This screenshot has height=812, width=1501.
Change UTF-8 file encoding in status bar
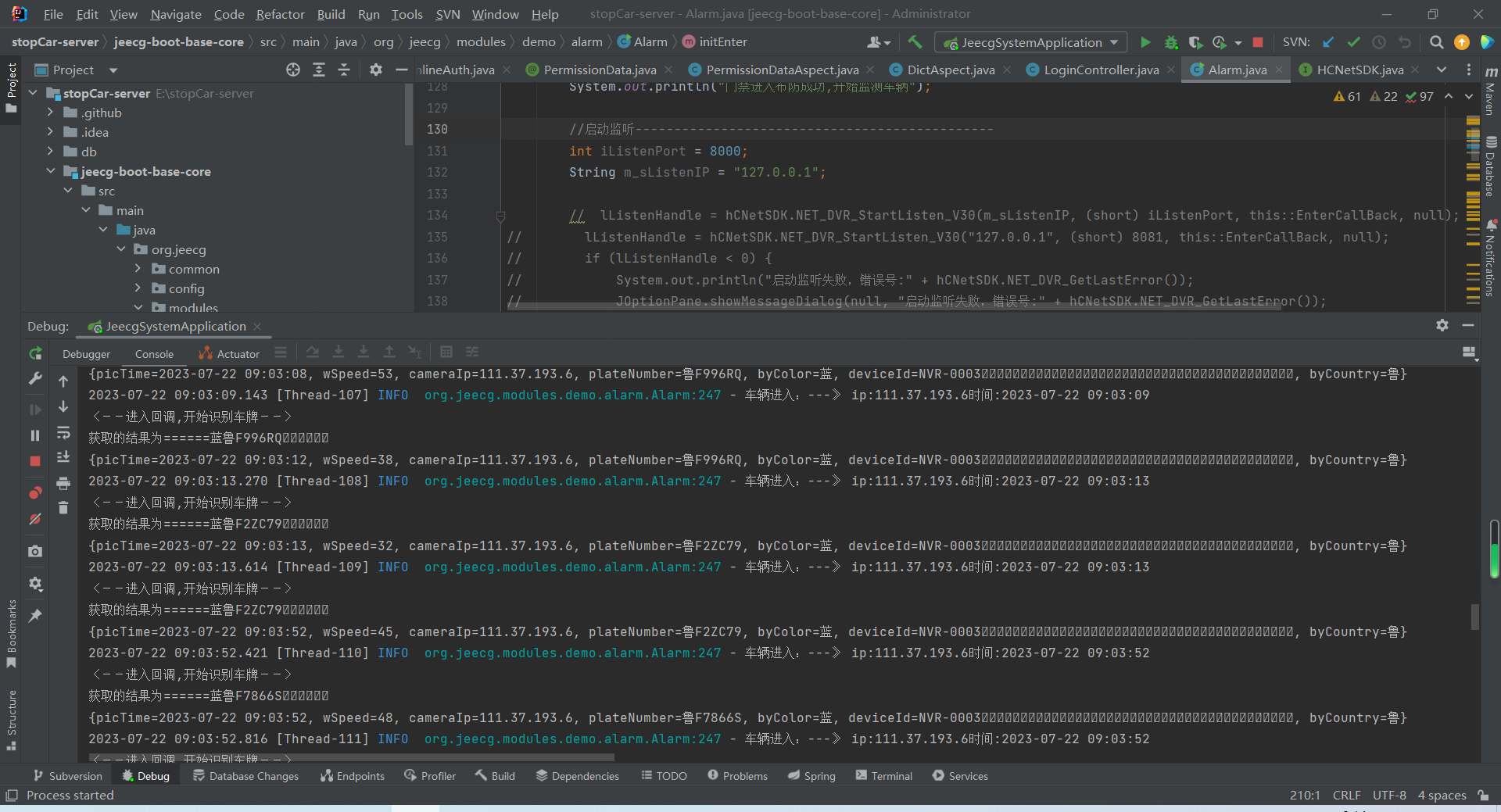pos(1389,795)
